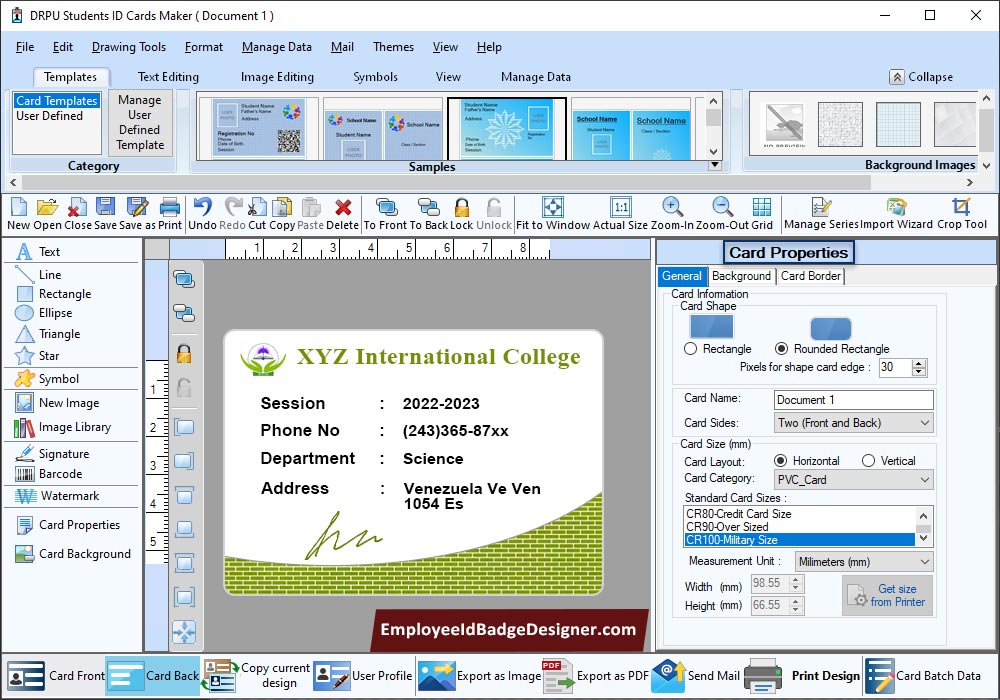Add a Signature element
The image size is (1000, 700).
(x=52, y=454)
